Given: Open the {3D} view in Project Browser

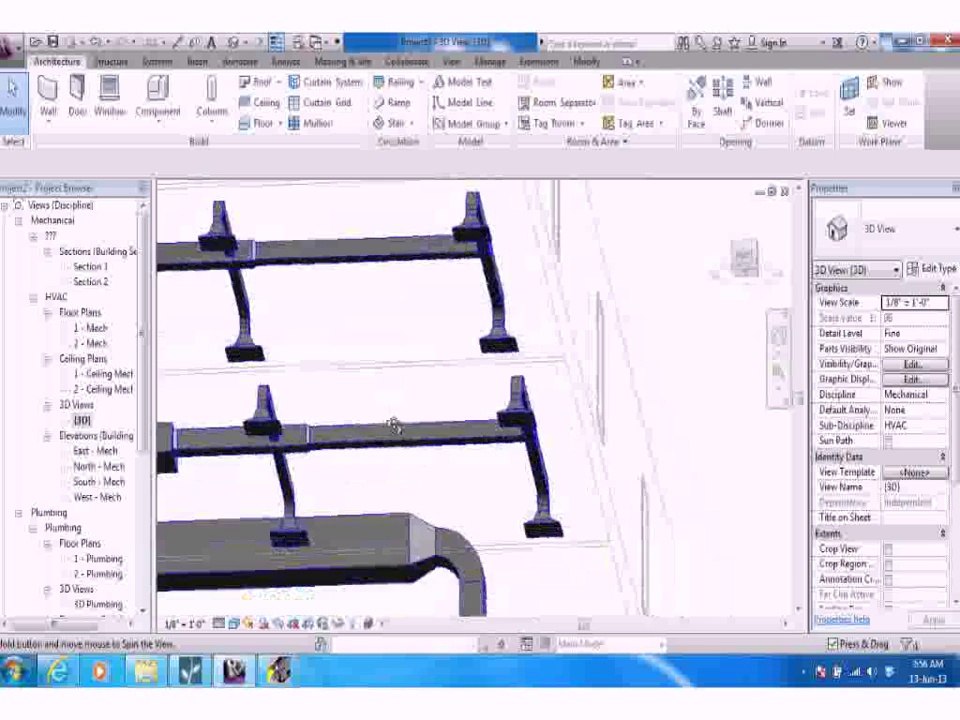Looking at the screenshot, I should coord(82,421).
